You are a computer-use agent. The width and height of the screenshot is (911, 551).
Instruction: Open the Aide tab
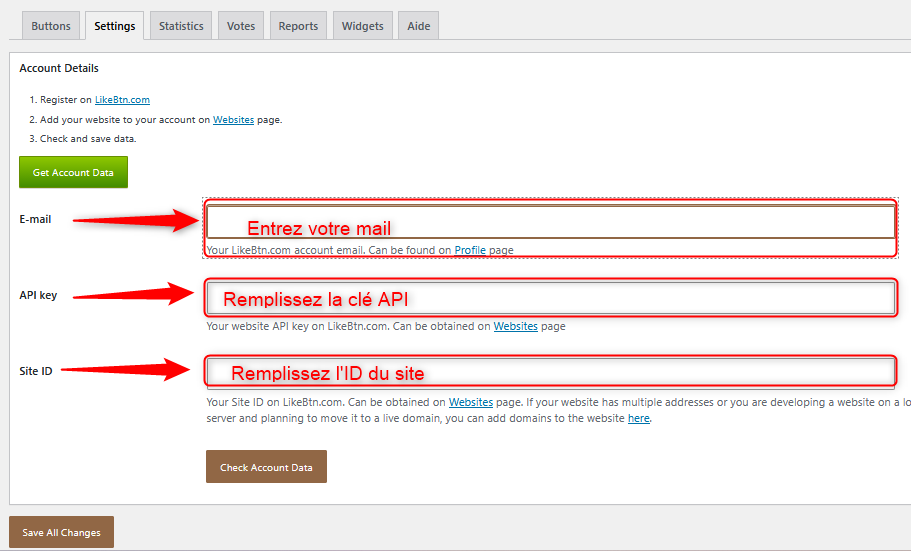coord(418,26)
